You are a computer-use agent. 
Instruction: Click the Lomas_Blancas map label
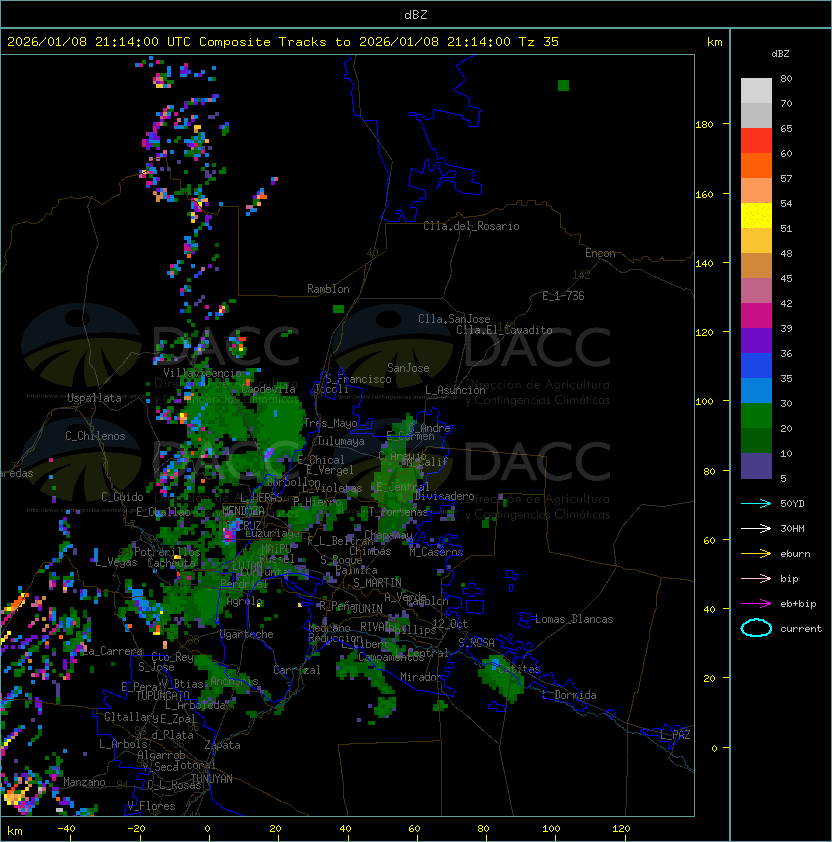(574, 619)
